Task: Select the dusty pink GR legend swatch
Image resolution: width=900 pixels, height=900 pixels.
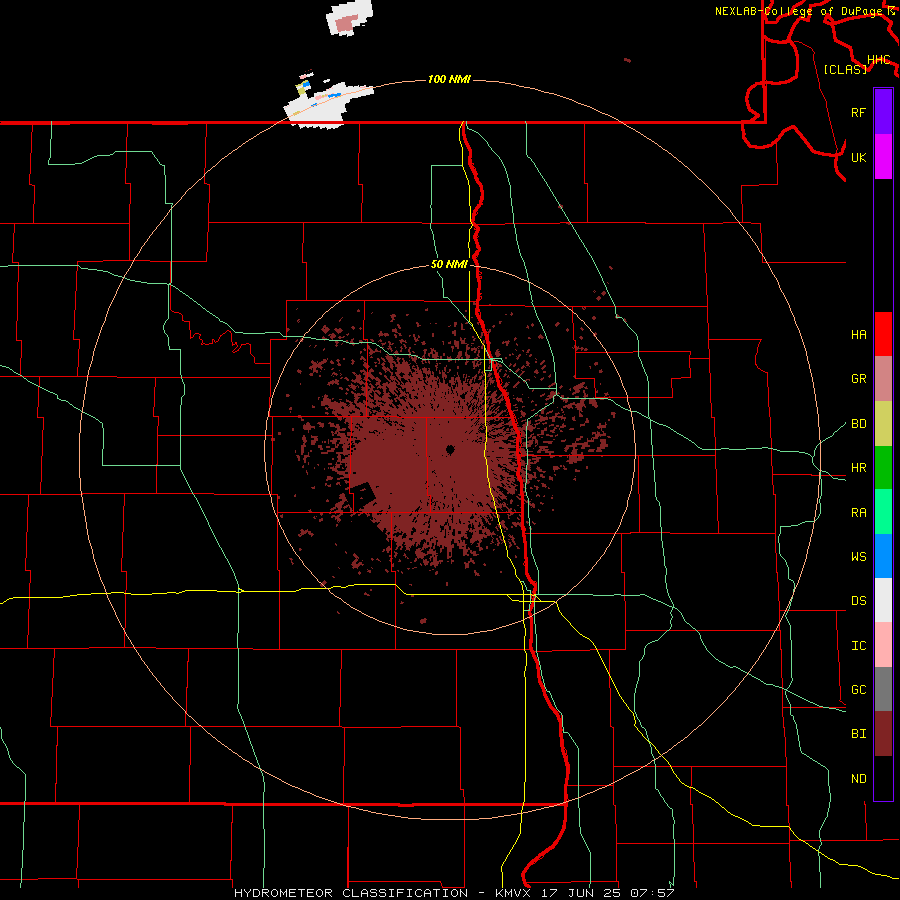Action: [883, 379]
